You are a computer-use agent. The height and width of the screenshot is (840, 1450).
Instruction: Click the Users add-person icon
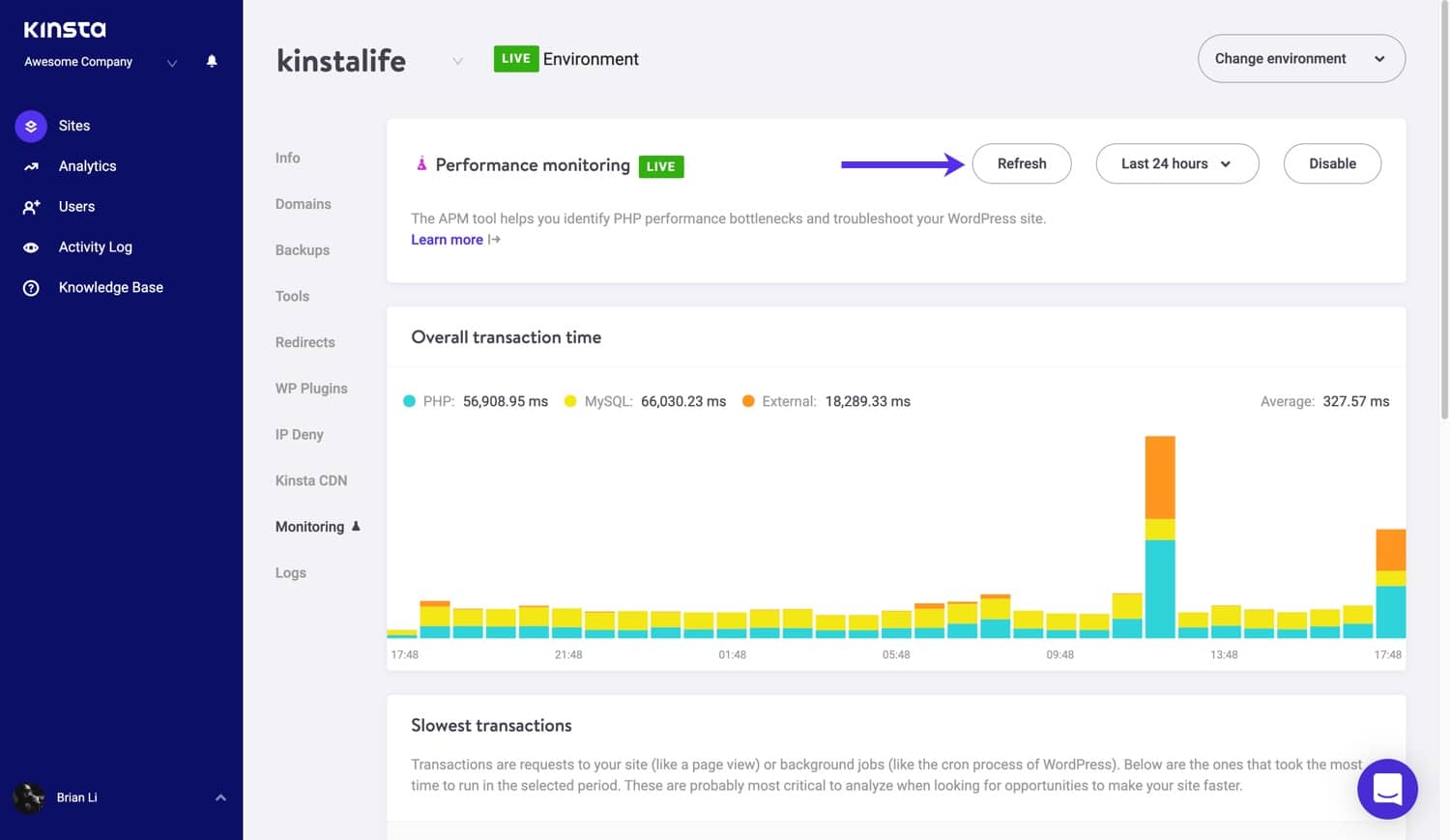click(x=31, y=207)
